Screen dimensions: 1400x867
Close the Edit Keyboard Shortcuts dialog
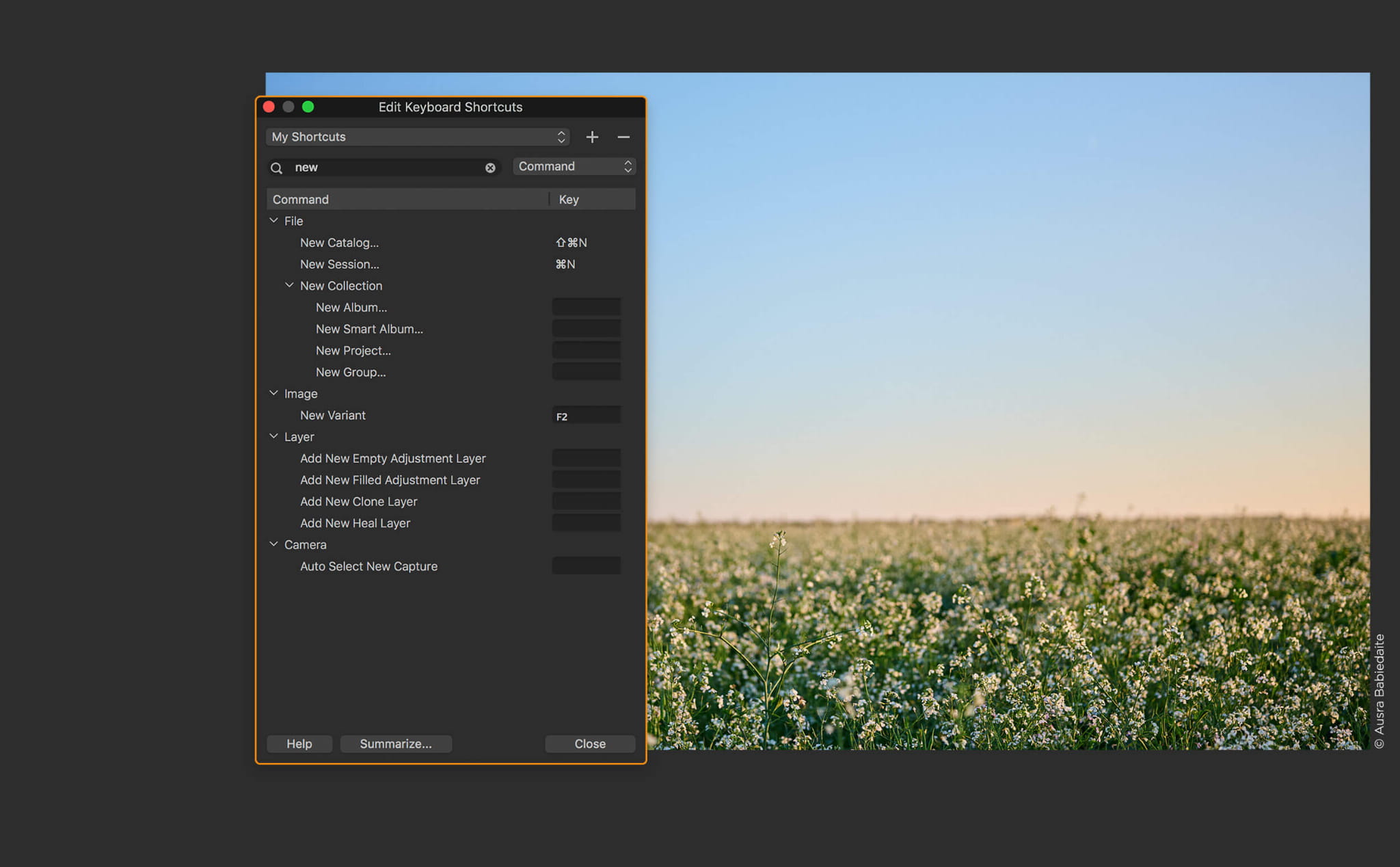tap(590, 744)
